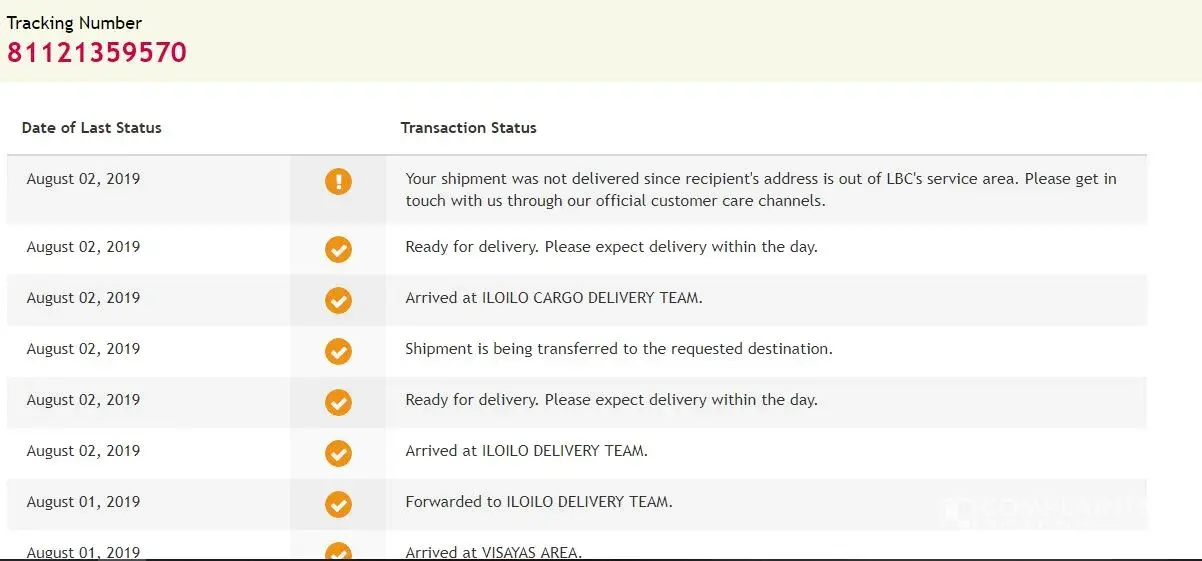Click the Date of Last Status header
The image size is (1202, 561).
coord(91,128)
